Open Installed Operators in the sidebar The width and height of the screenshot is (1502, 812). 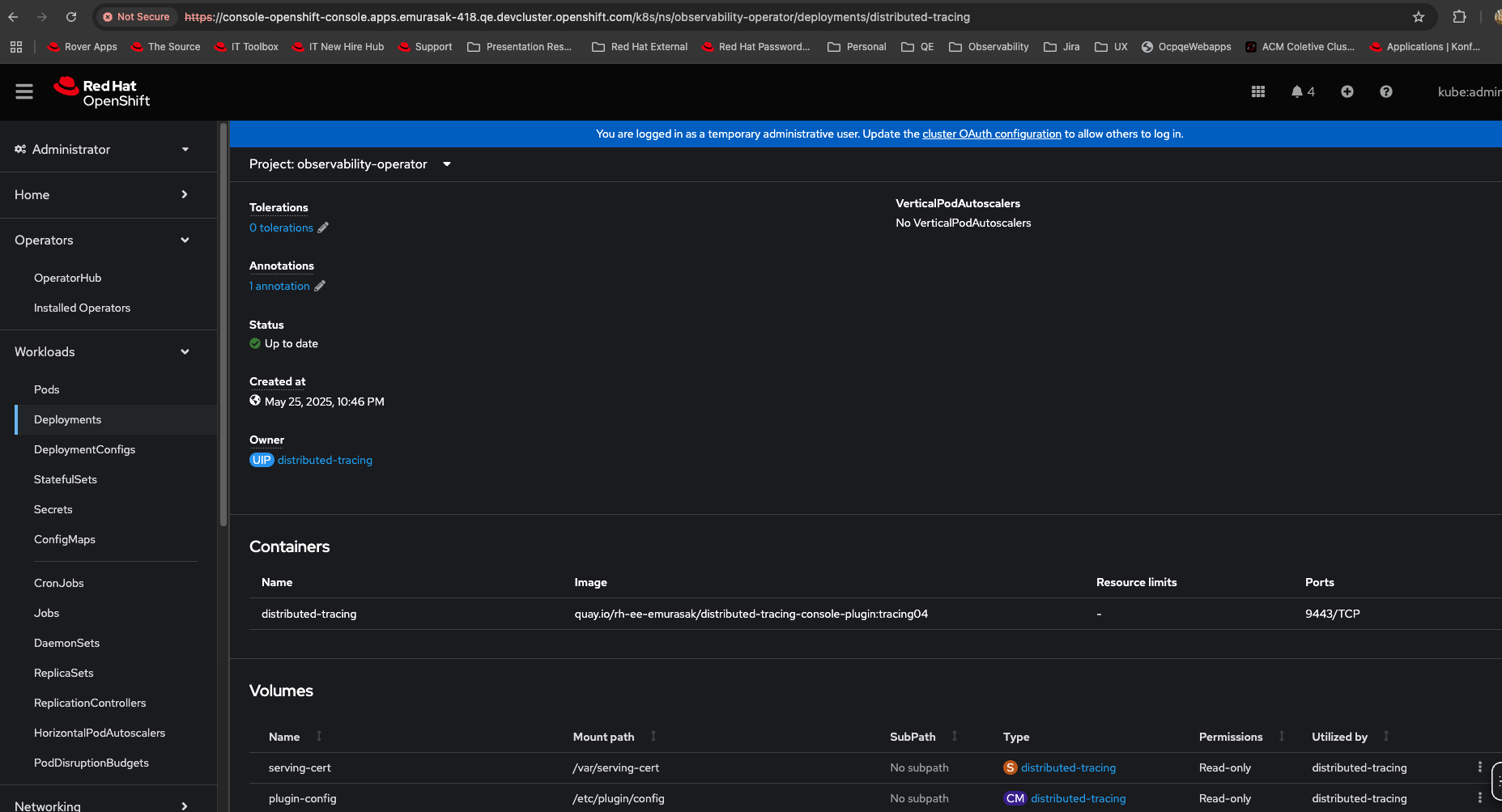tap(82, 308)
